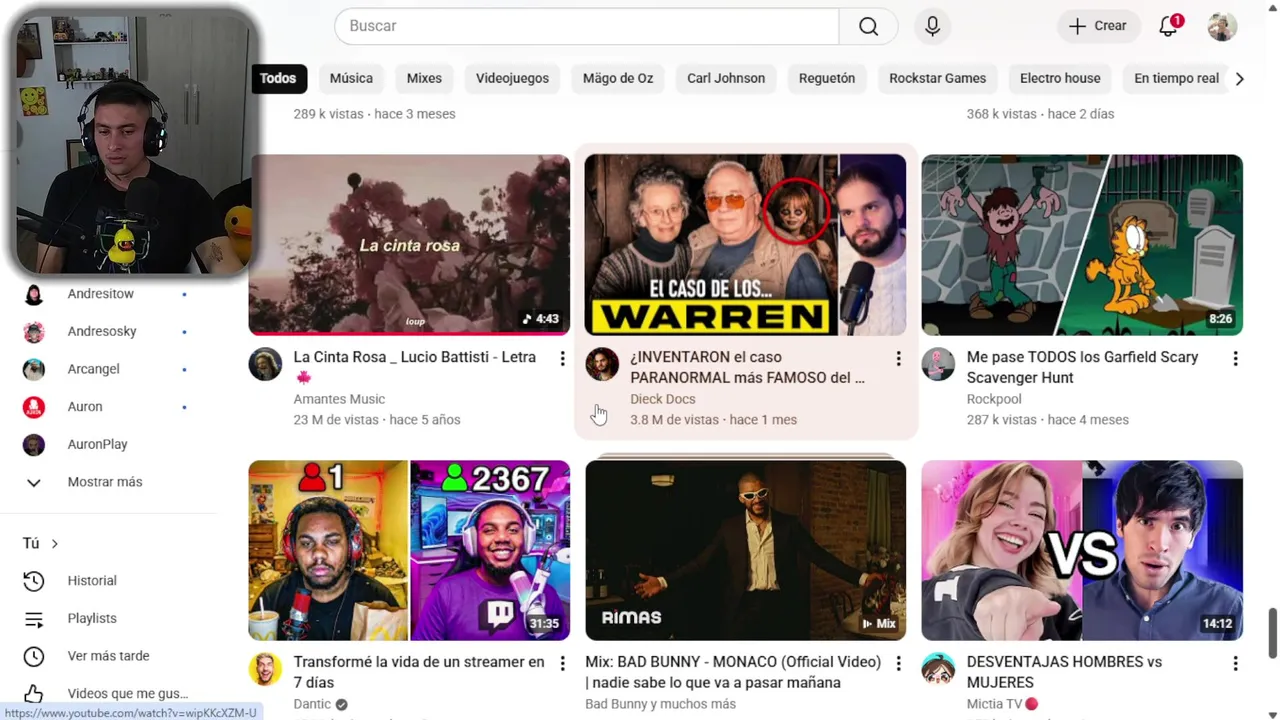Show more filter chips arrow

point(1240,78)
